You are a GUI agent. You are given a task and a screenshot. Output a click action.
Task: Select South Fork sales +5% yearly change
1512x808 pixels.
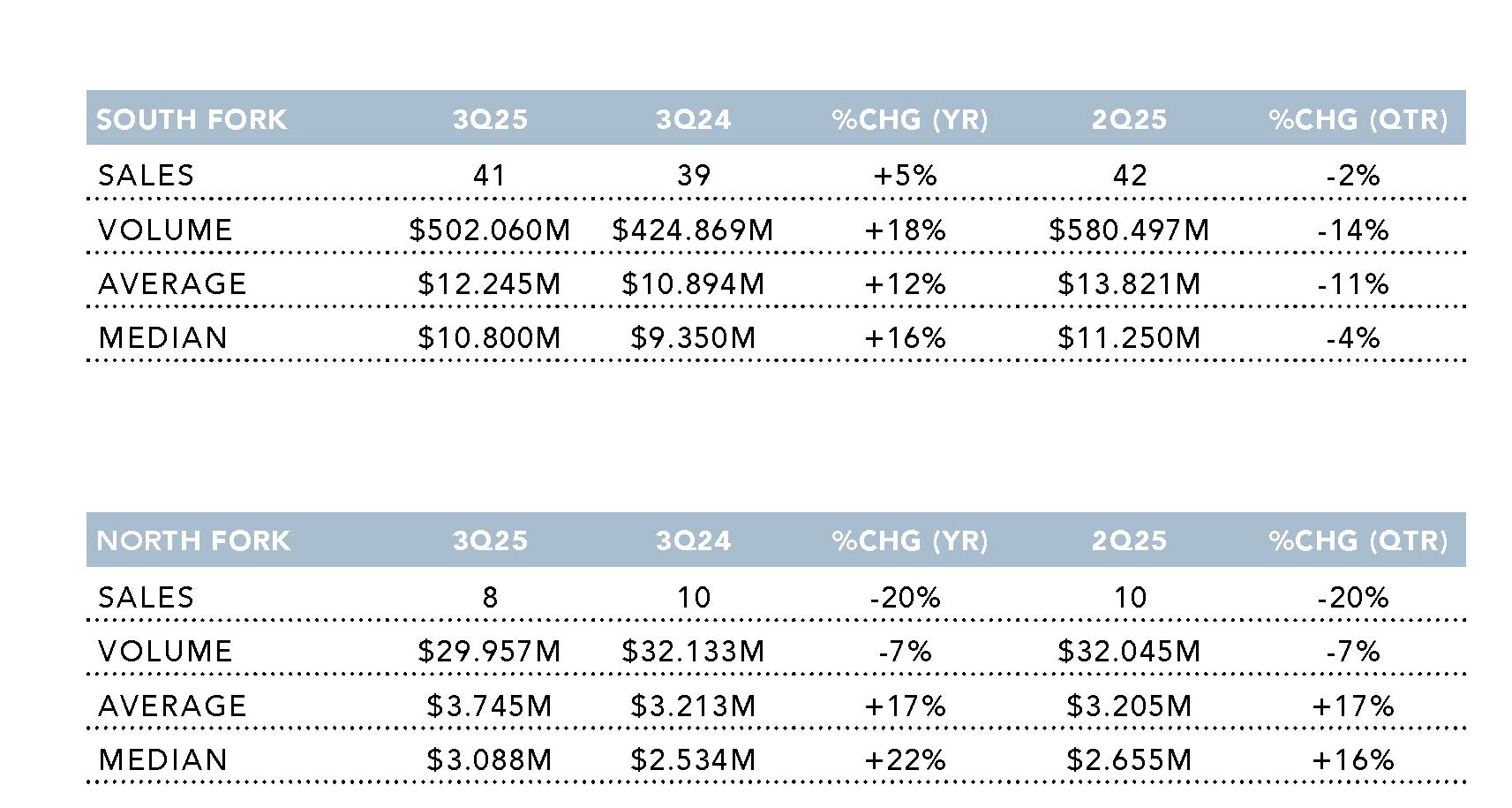pos(905,176)
